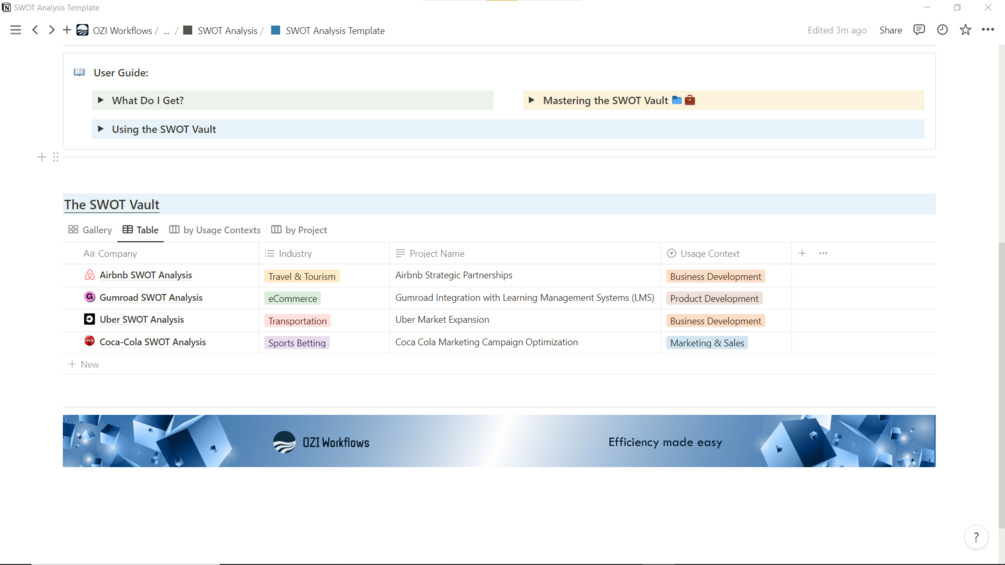Viewport: 1005px width, 565px height.
Task: Open page history clock icon
Action: (x=942, y=30)
